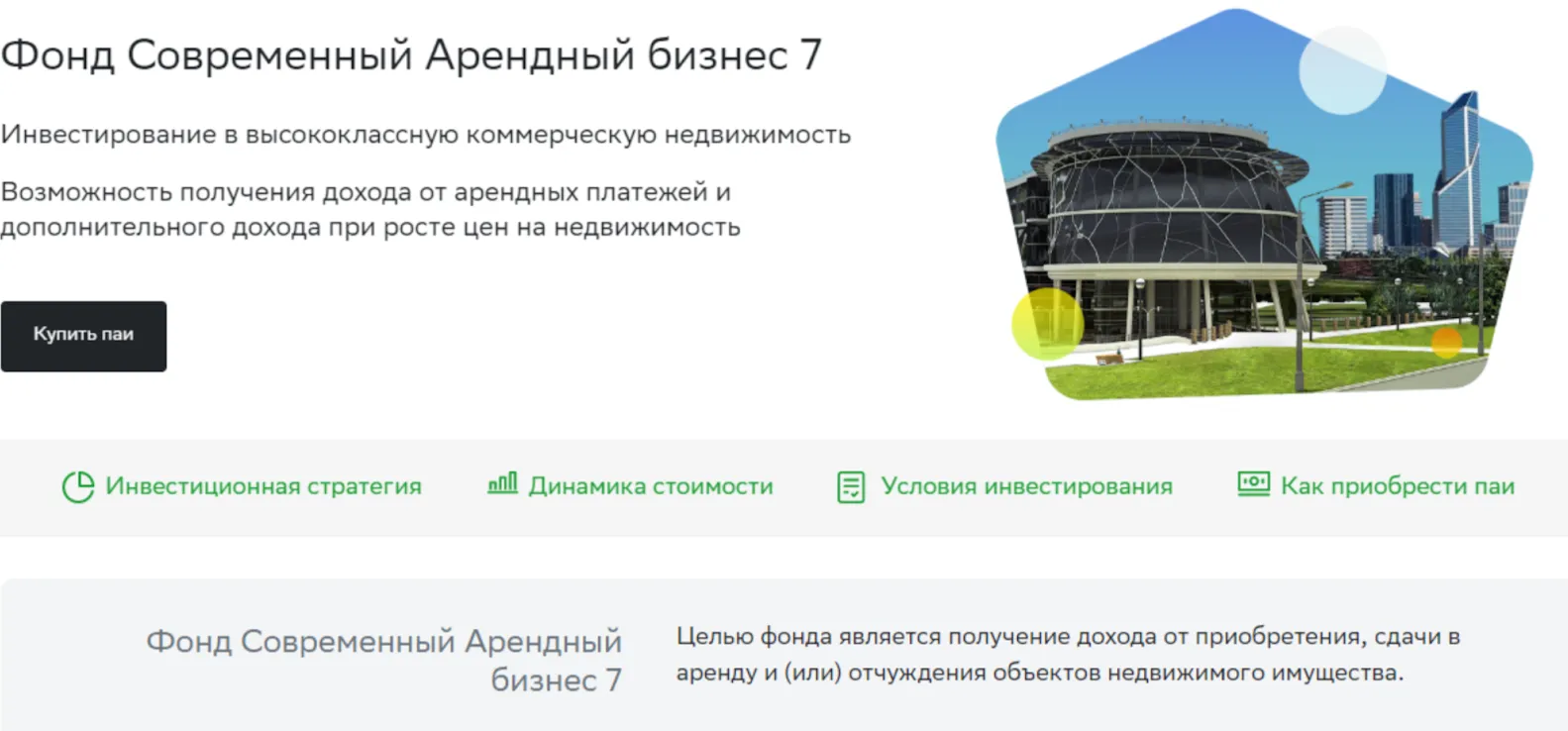Open the Инвестиционная стратегия section link
Viewport: 1568px width, 731px height.
pos(263,486)
